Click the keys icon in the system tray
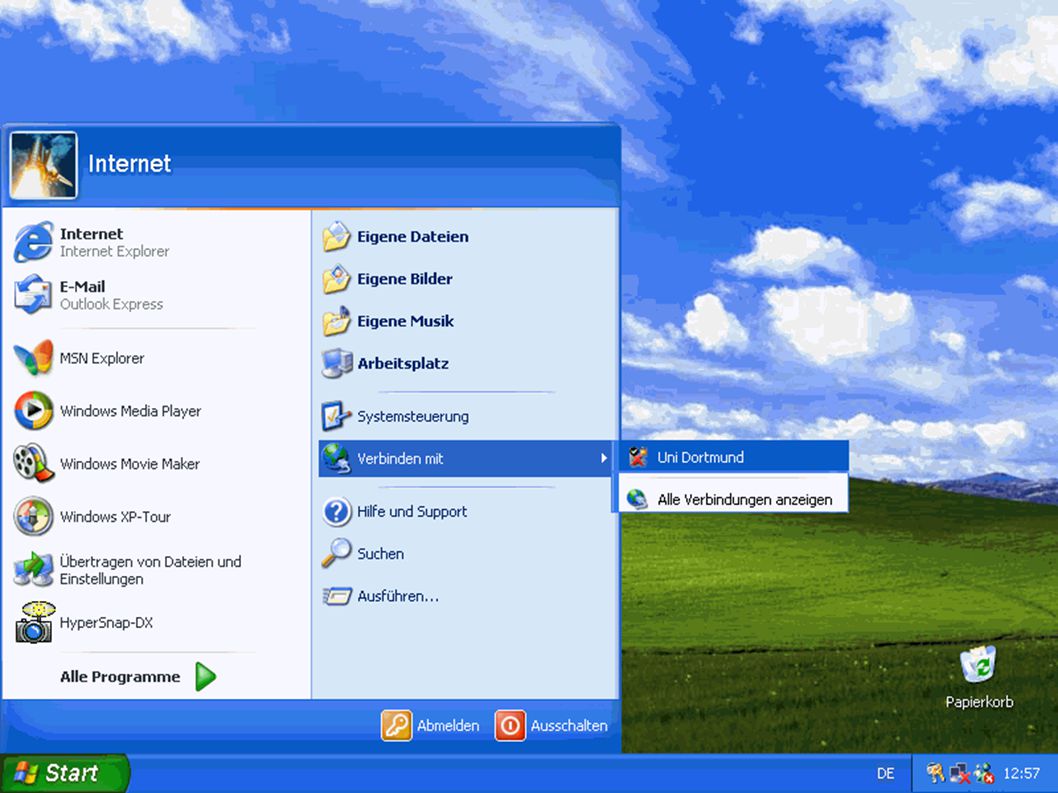Image resolution: width=1058 pixels, height=793 pixels. tap(935, 773)
